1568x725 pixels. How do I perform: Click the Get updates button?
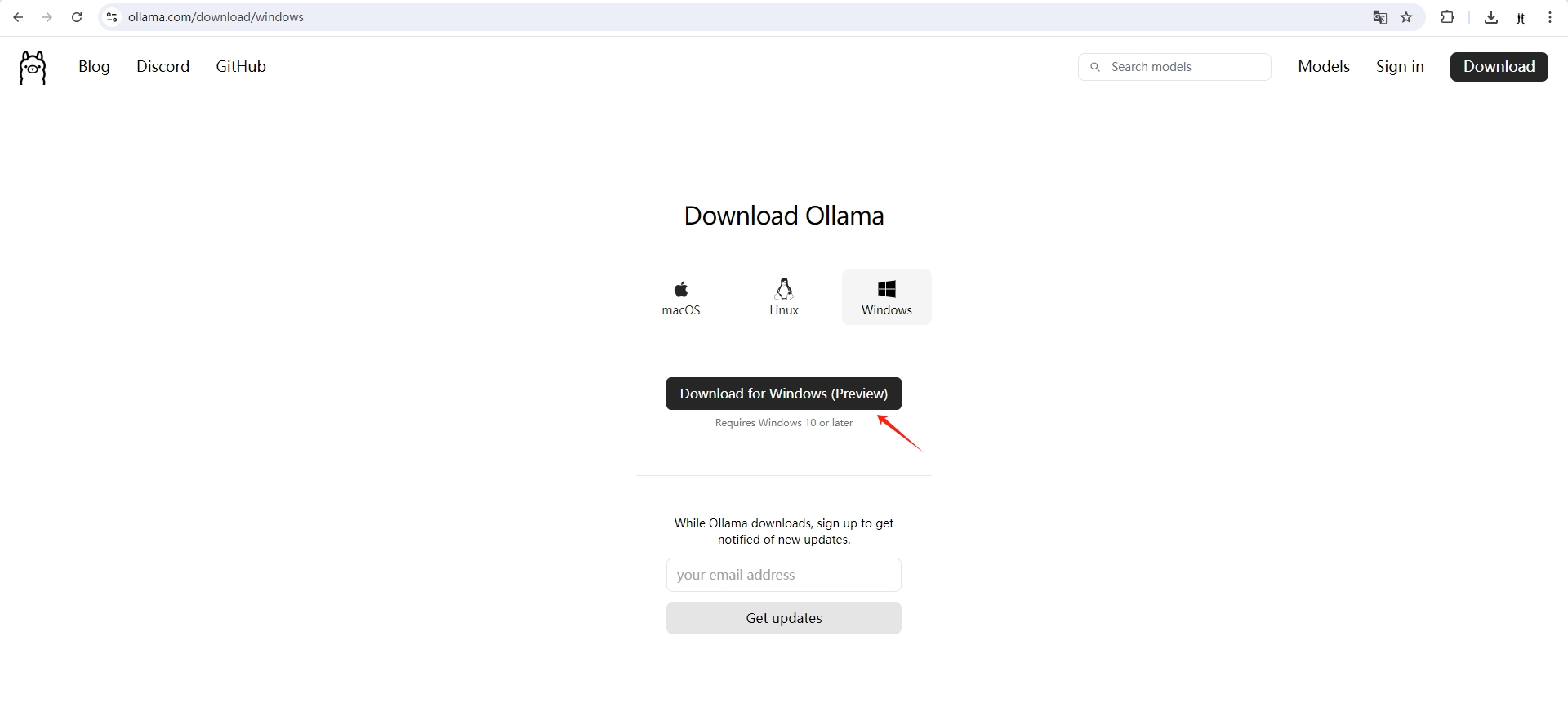tap(784, 618)
